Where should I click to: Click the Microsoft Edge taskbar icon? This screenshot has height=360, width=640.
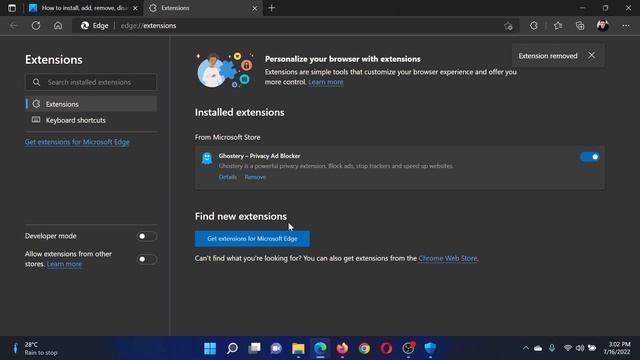pyautogui.click(x=320, y=348)
